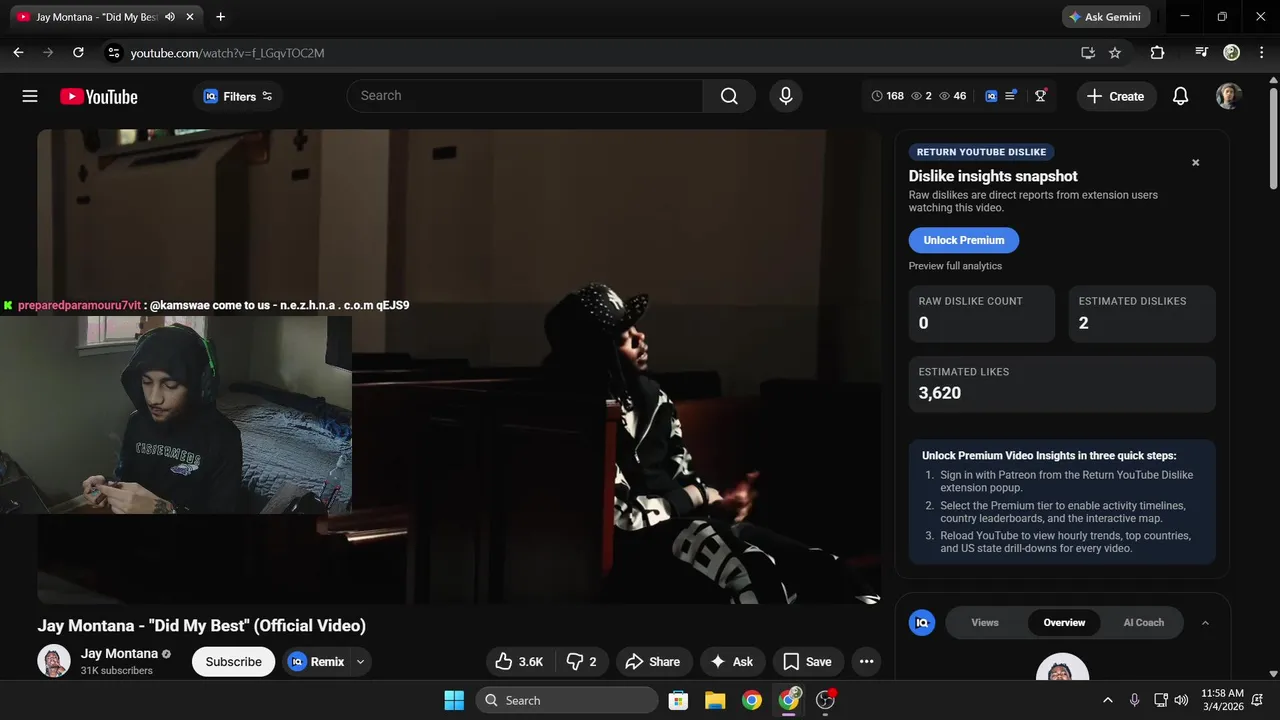This screenshot has height=720, width=1280.
Task: Switch to the vidIQ Views tab
Action: click(x=985, y=622)
